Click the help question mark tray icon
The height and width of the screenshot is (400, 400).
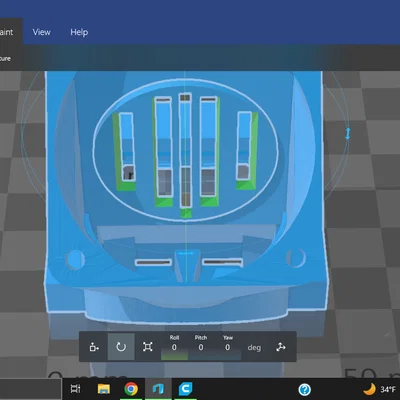[x=305, y=389]
